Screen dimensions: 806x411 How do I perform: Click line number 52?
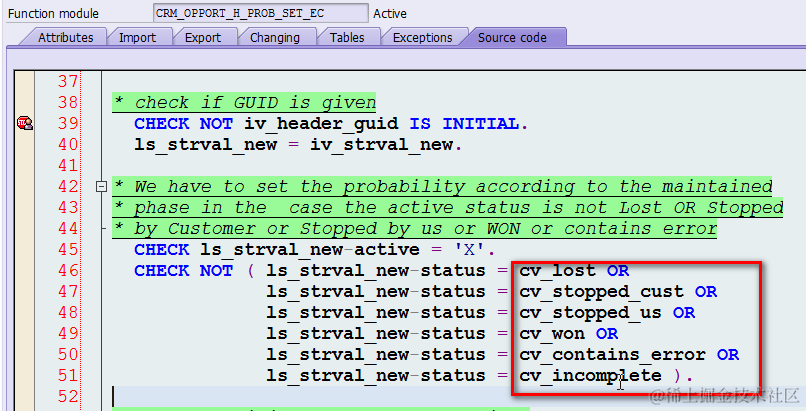[x=68, y=396]
